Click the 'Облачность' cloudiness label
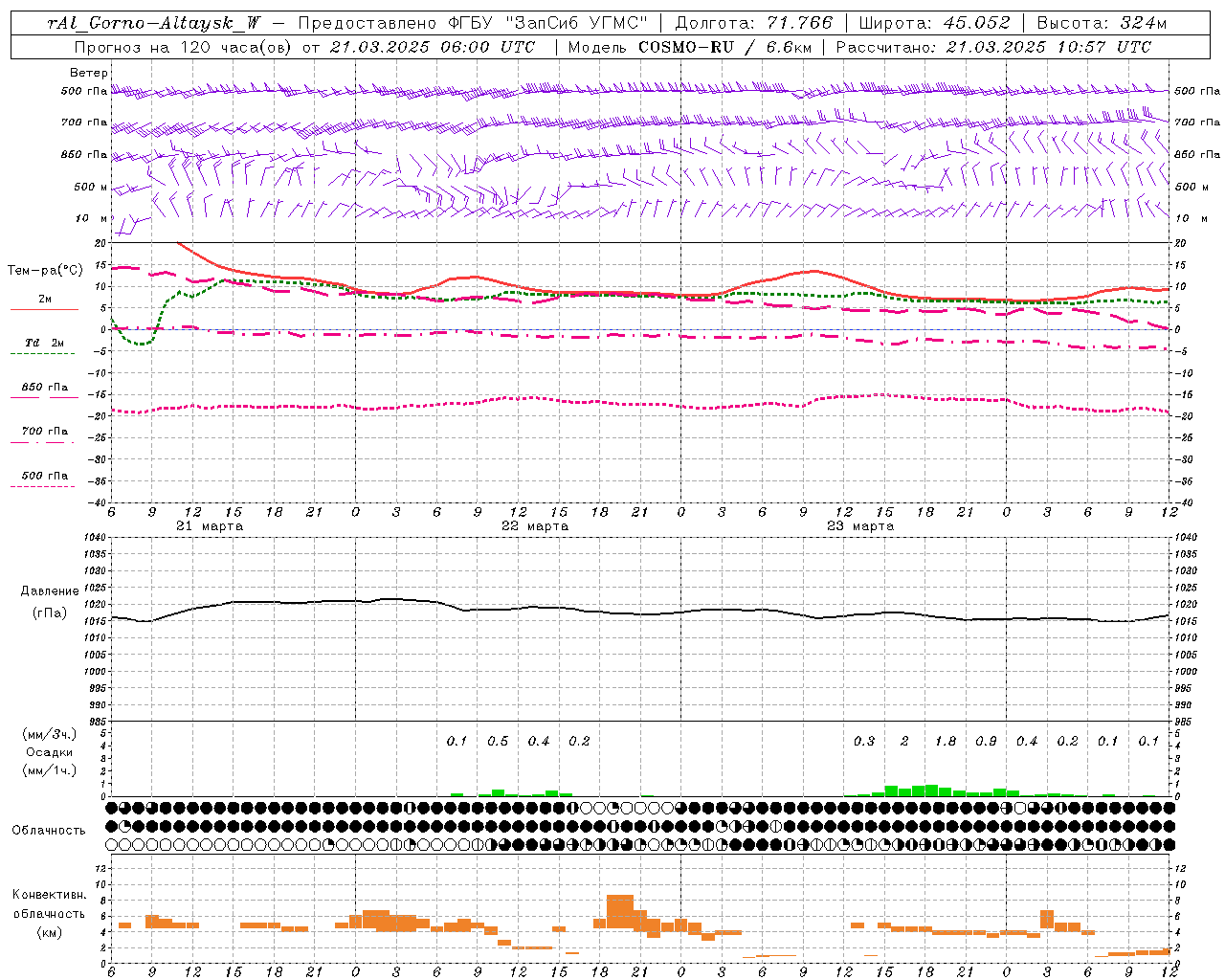This screenshot has width=1225, height=980. pos(49,831)
